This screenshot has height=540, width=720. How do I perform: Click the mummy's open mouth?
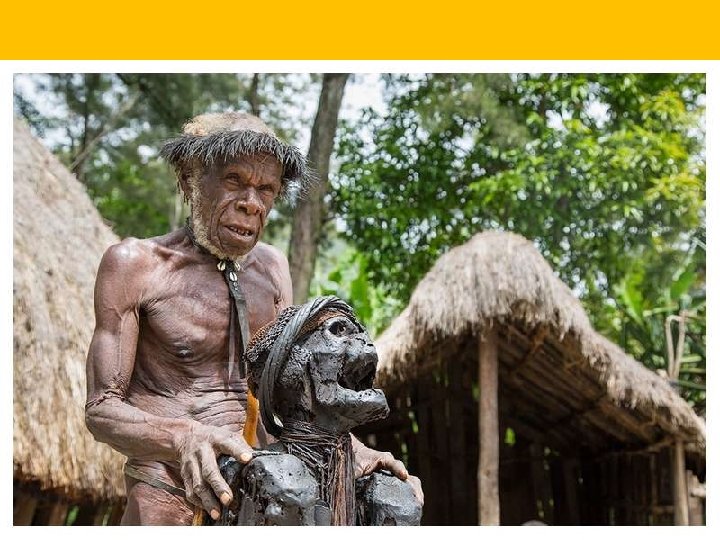coord(363,370)
